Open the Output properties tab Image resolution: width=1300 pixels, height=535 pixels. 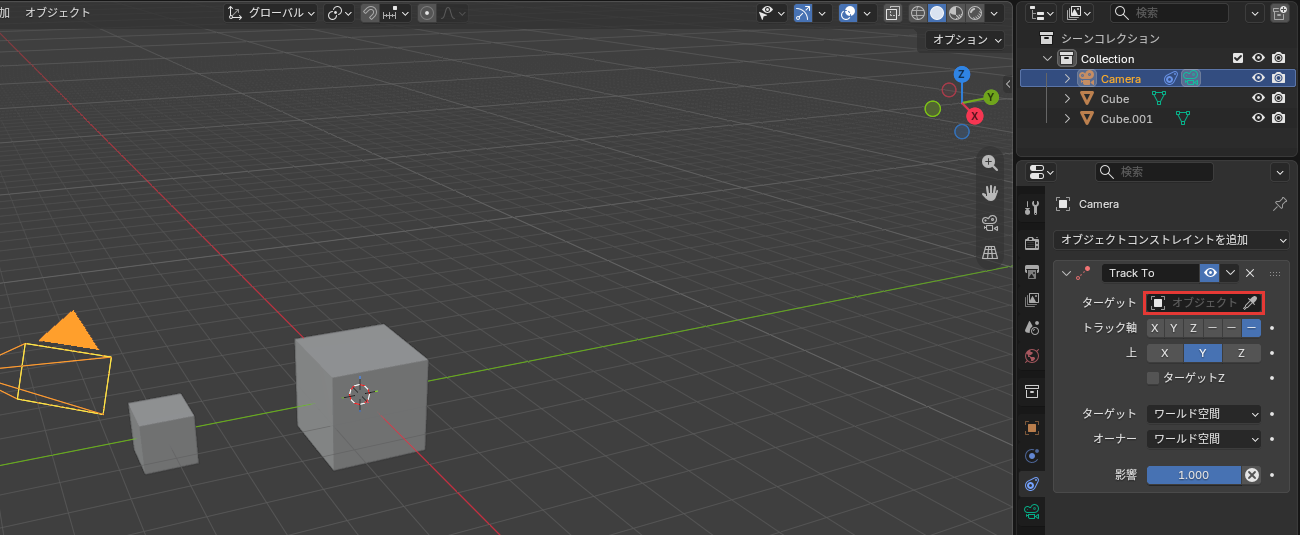[1032, 271]
